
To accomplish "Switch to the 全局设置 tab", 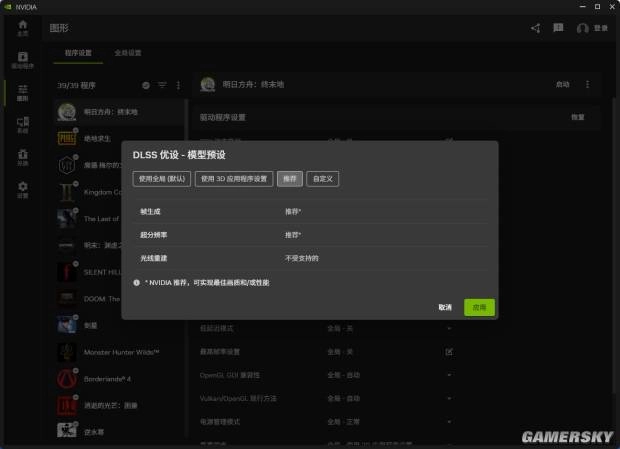I will (x=128, y=52).
